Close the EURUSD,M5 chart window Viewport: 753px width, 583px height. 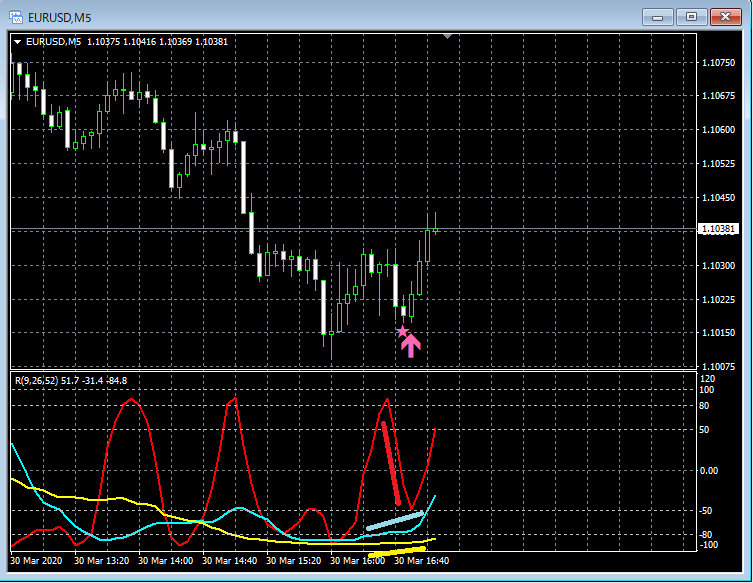coord(726,17)
